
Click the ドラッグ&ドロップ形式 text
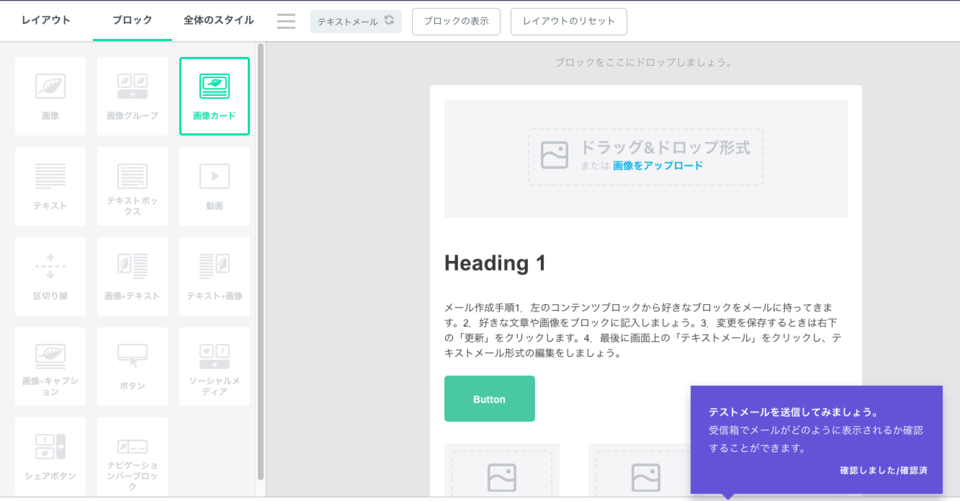click(665, 148)
